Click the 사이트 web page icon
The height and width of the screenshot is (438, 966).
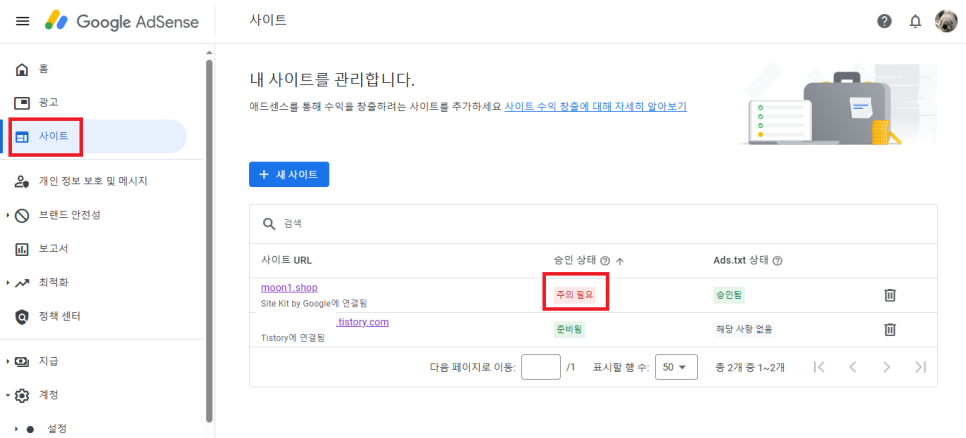point(22,137)
